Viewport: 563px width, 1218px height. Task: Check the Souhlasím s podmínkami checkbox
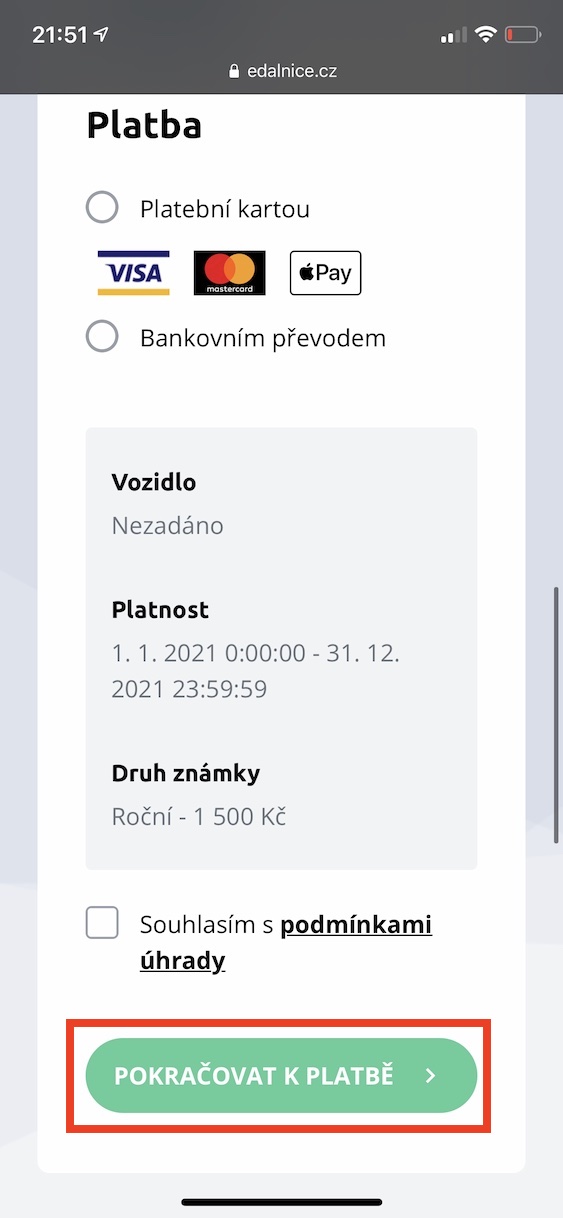point(102,923)
